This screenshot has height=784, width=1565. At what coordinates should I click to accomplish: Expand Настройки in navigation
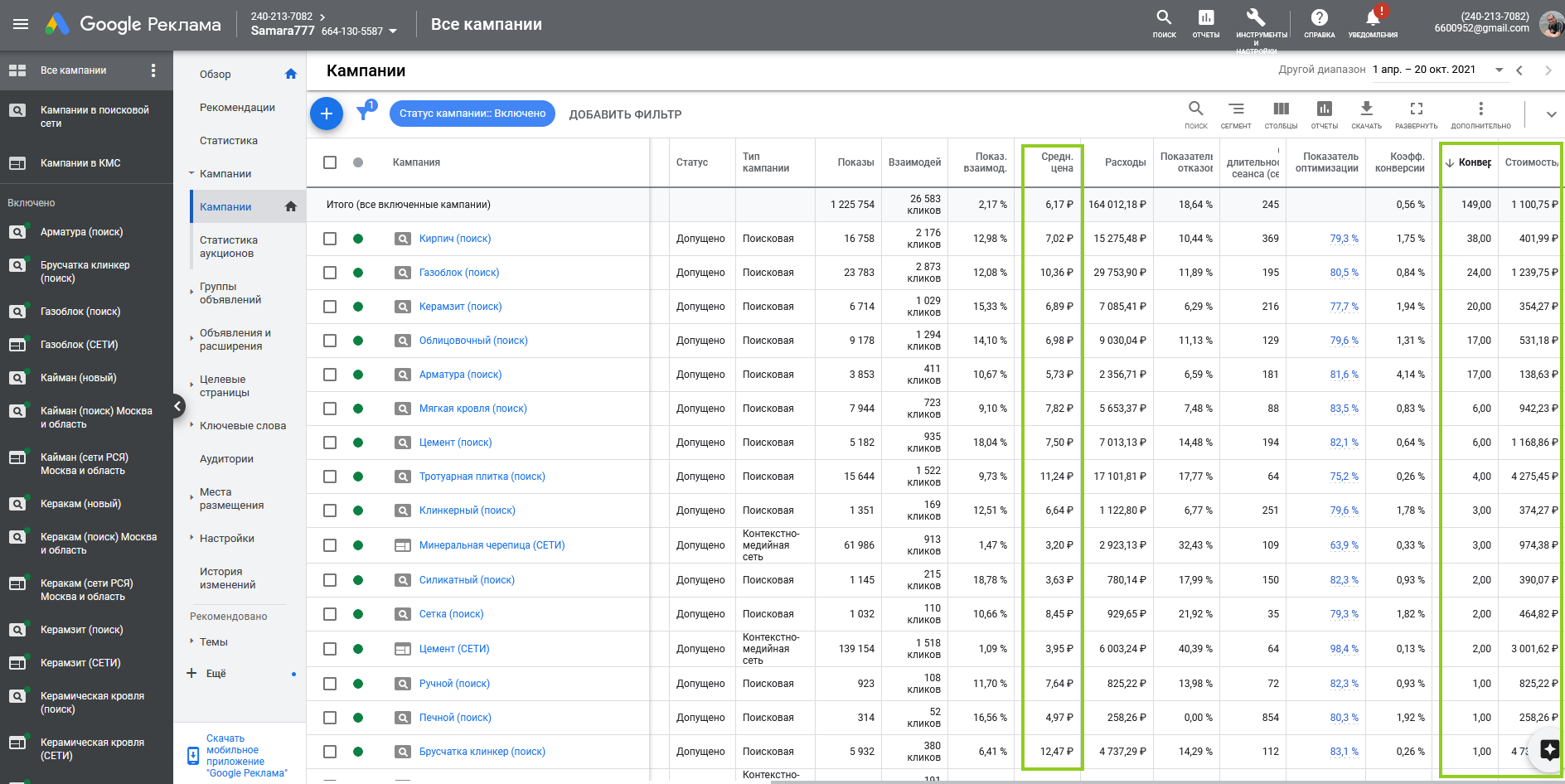(191, 537)
